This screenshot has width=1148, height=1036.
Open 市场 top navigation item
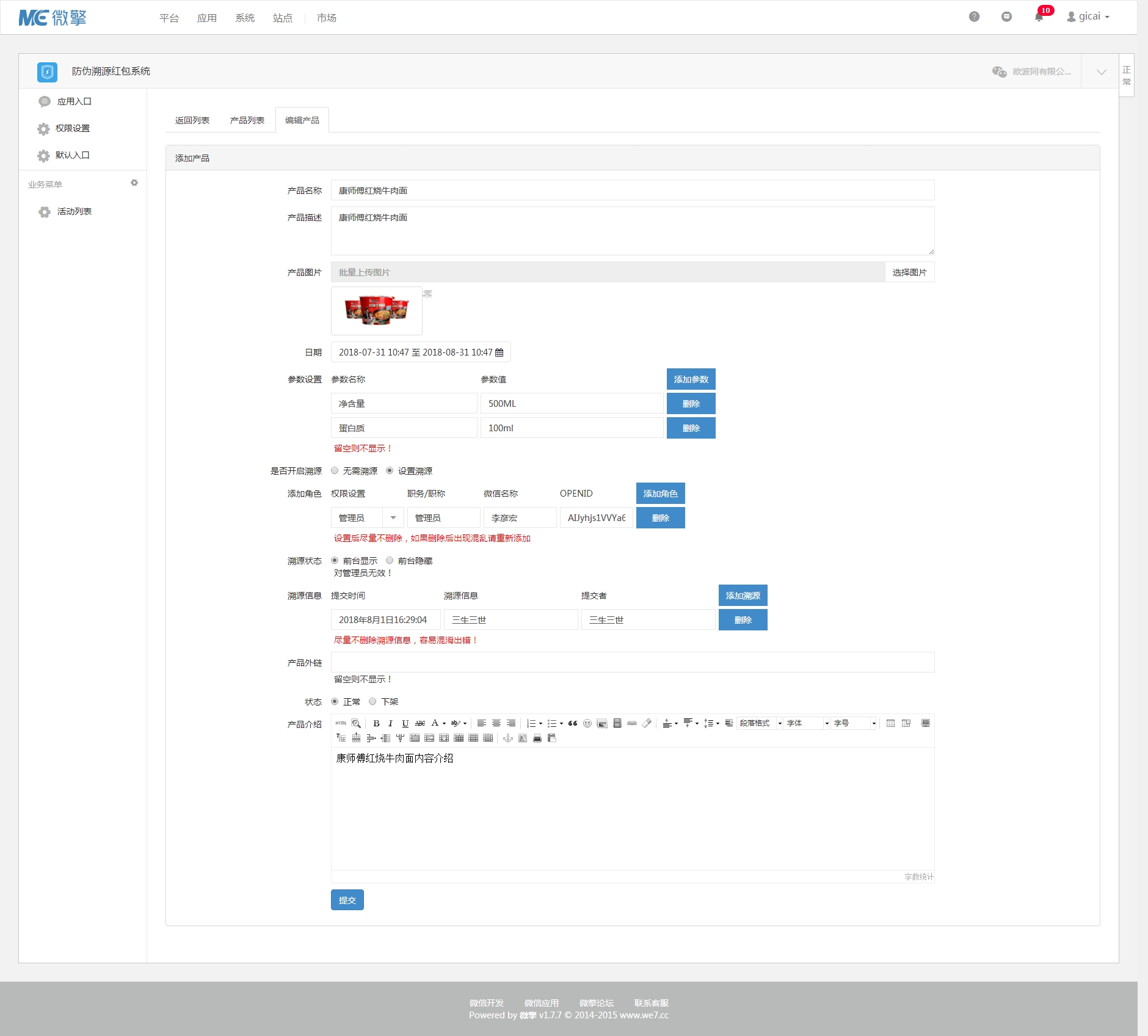(327, 18)
